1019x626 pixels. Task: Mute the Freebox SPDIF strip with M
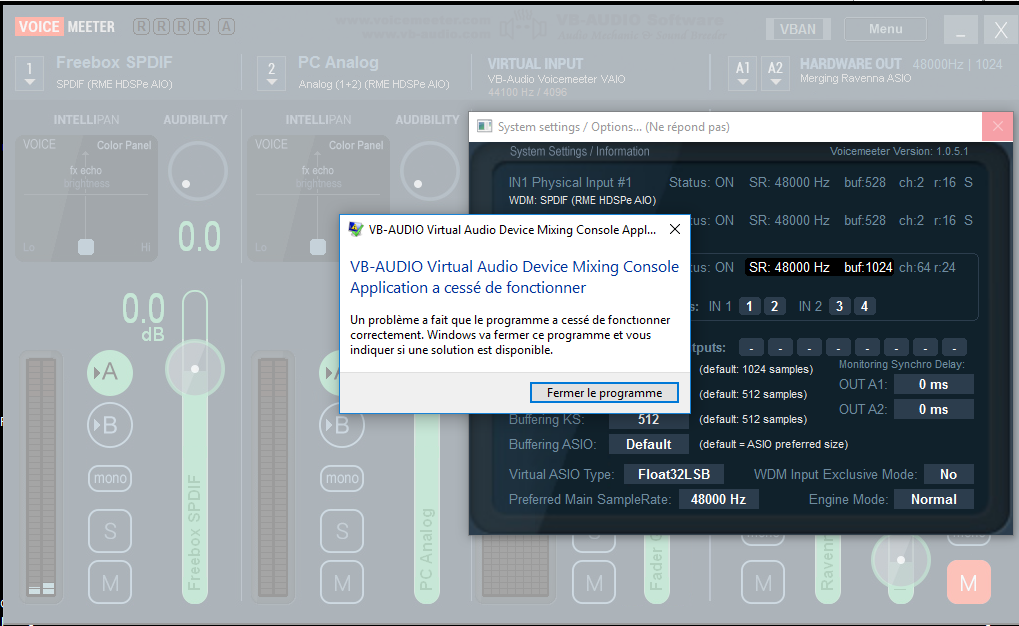110,582
